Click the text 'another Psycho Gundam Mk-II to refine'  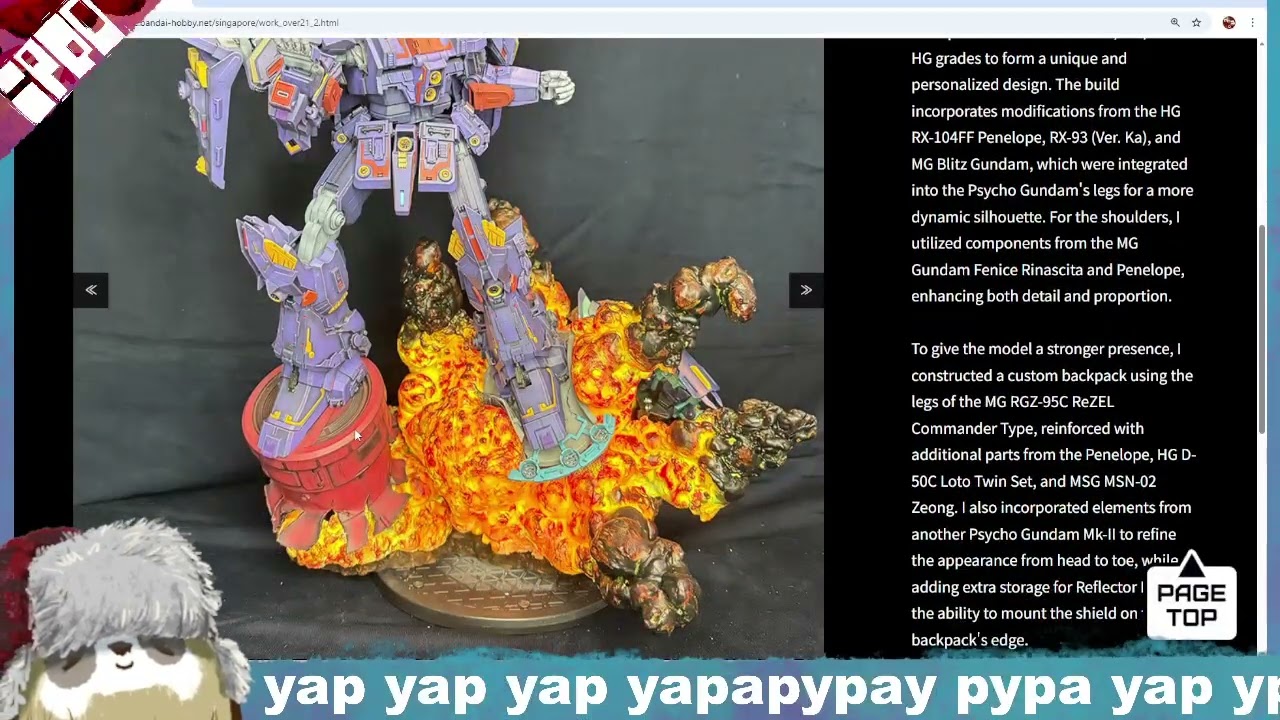coord(1043,534)
